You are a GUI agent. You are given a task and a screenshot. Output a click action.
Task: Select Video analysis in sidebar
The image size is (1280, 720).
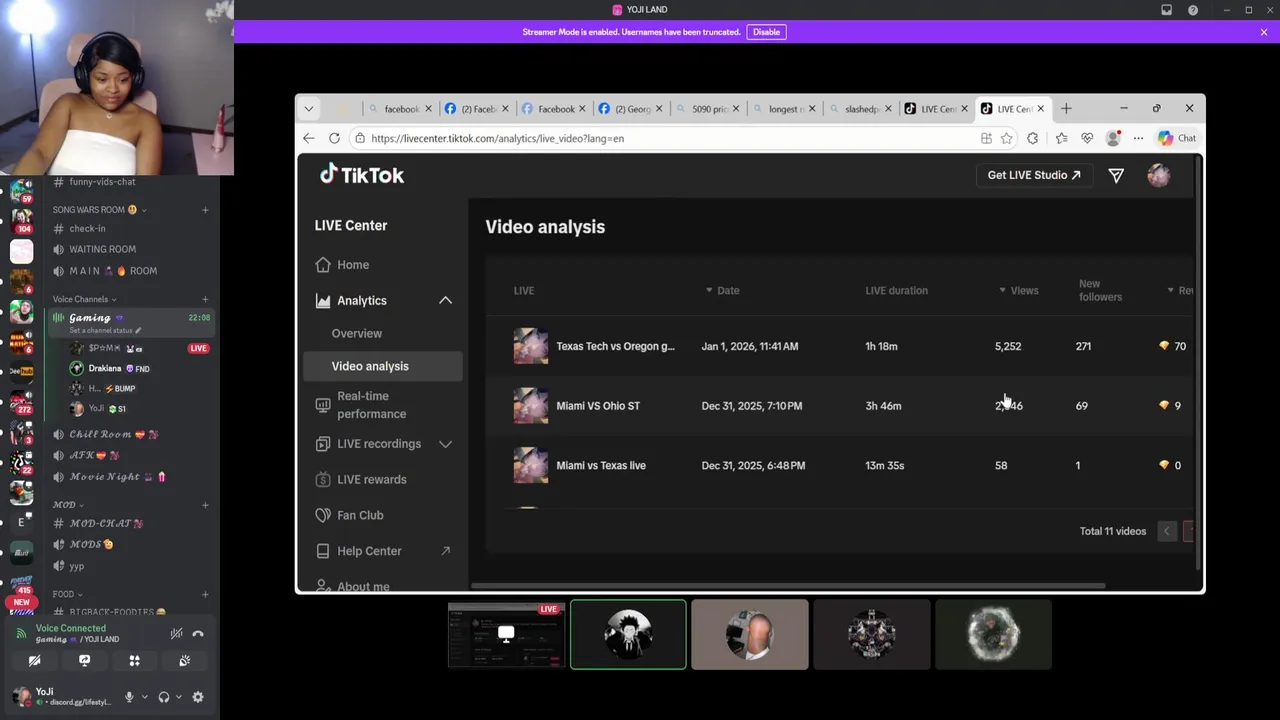click(x=383, y=366)
